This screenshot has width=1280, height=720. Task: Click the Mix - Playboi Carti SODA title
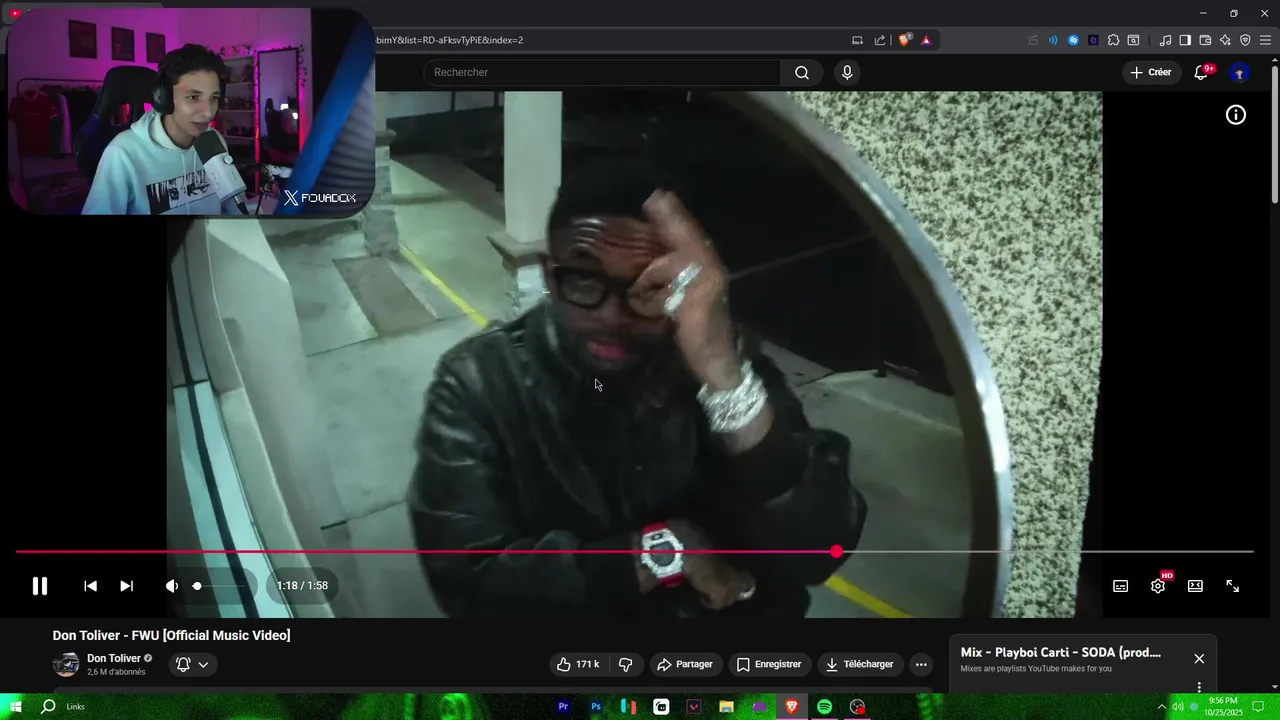click(x=1061, y=652)
